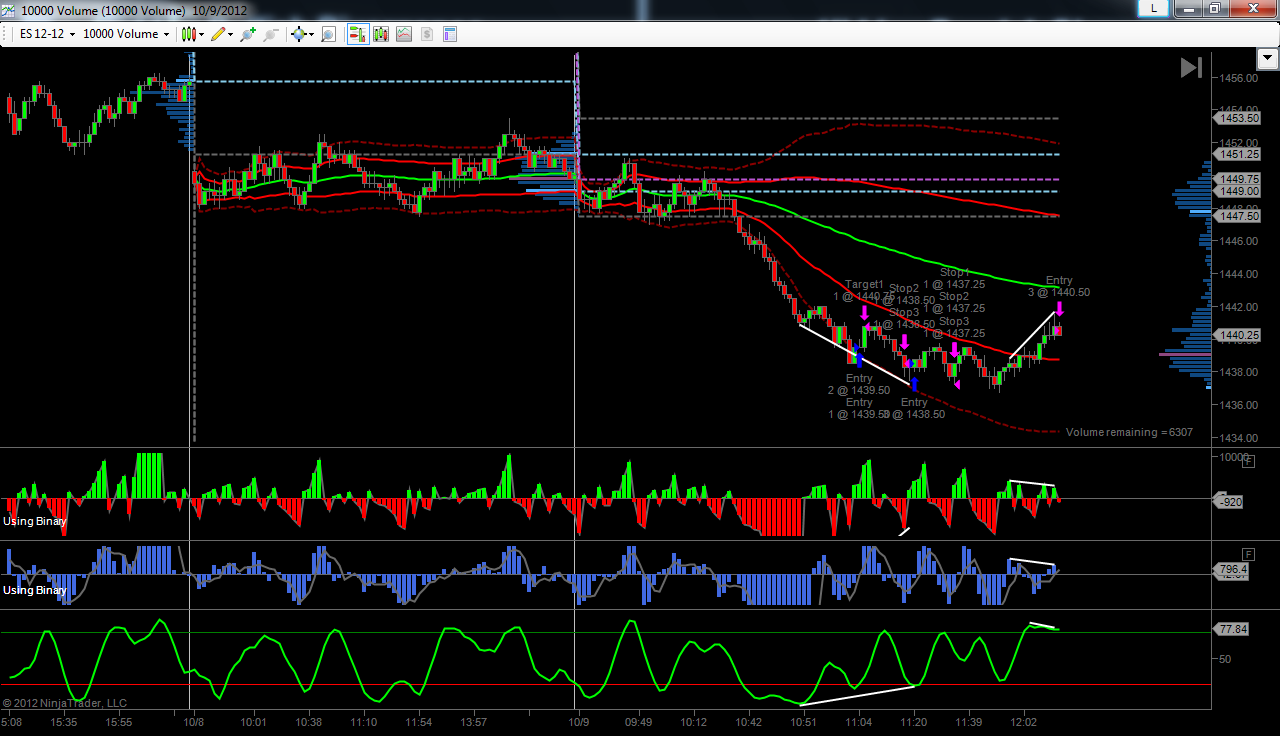Click the 1446.00 price axis label
Image resolution: width=1284 pixels, height=736 pixels.
pos(1239,241)
